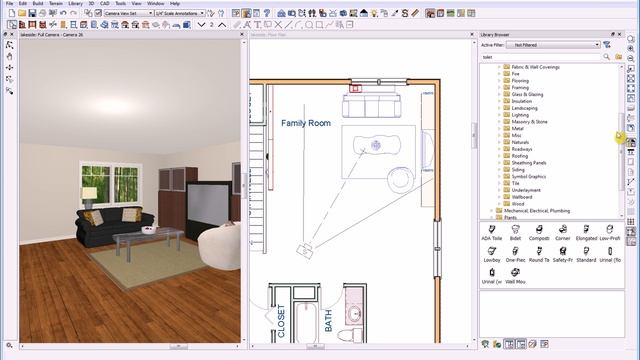Select the Corner toilet library item

click(562, 233)
